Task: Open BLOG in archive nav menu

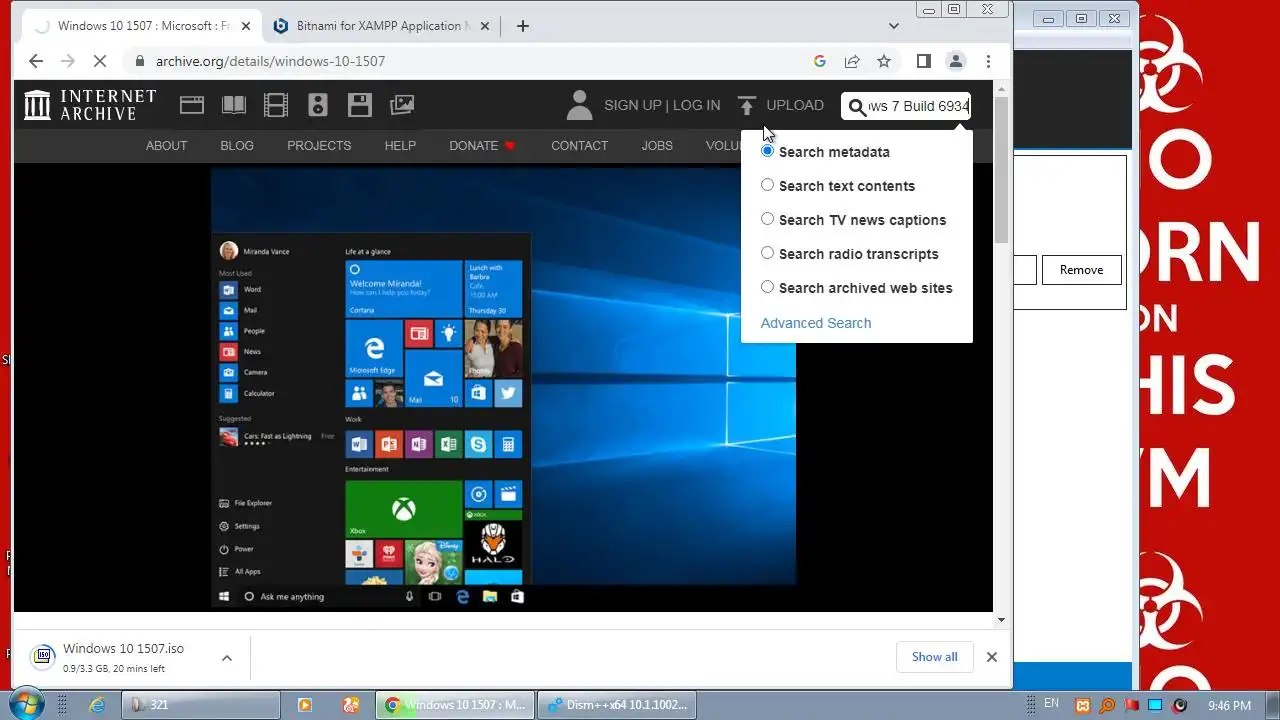Action: pyautogui.click(x=237, y=145)
